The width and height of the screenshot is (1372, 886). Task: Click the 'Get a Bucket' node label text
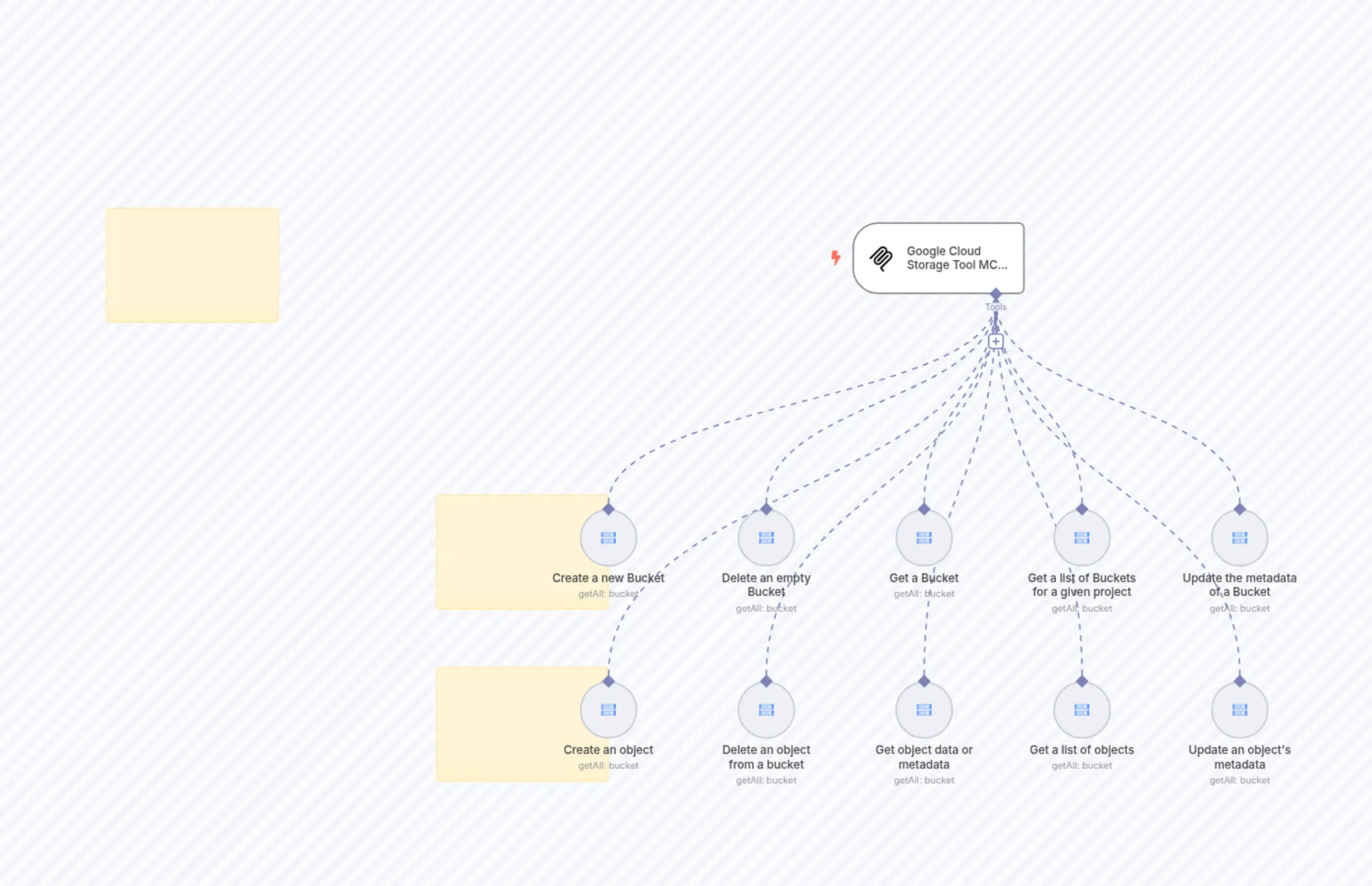(x=924, y=578)
